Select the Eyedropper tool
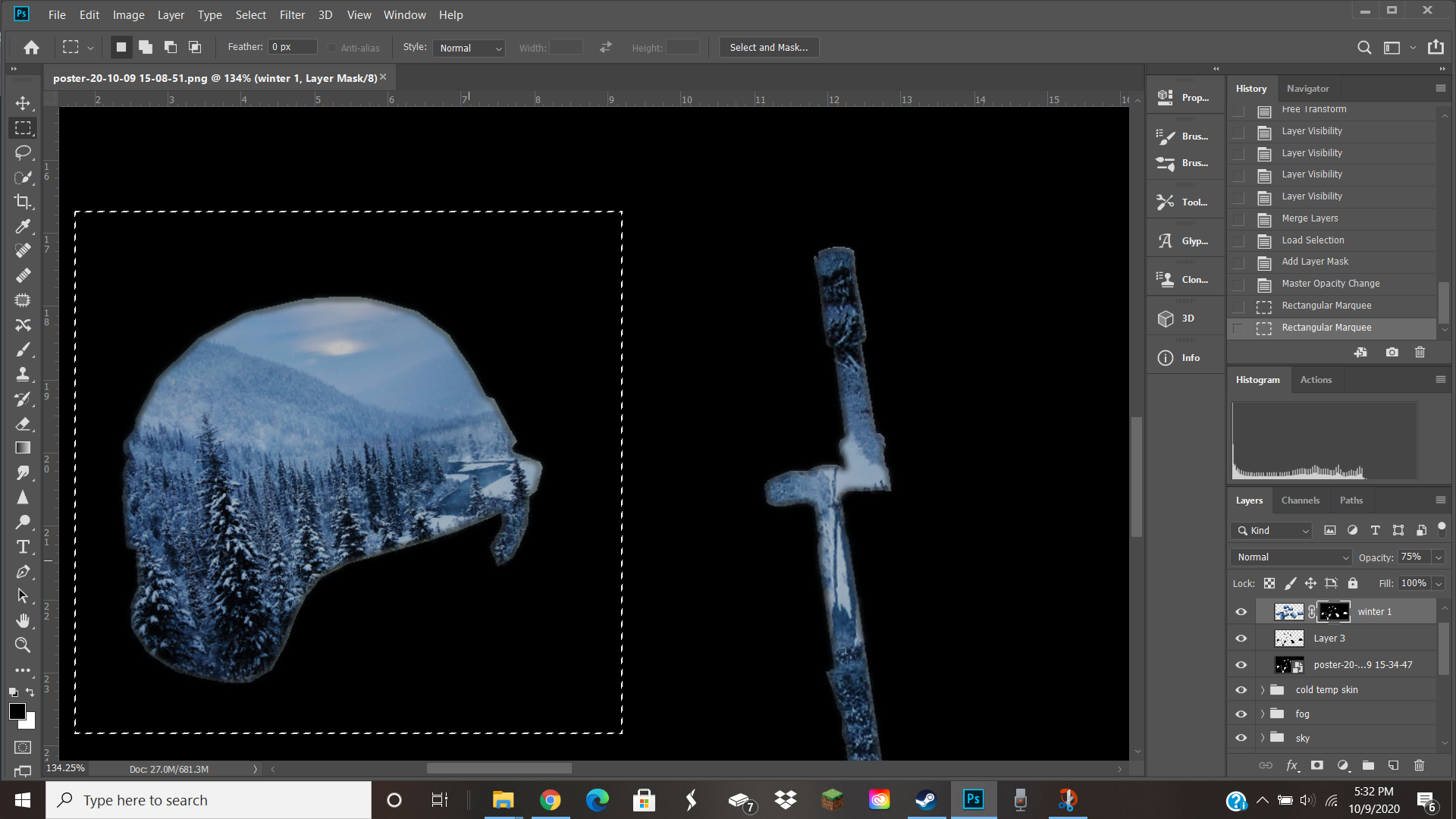 pos(23,226)
